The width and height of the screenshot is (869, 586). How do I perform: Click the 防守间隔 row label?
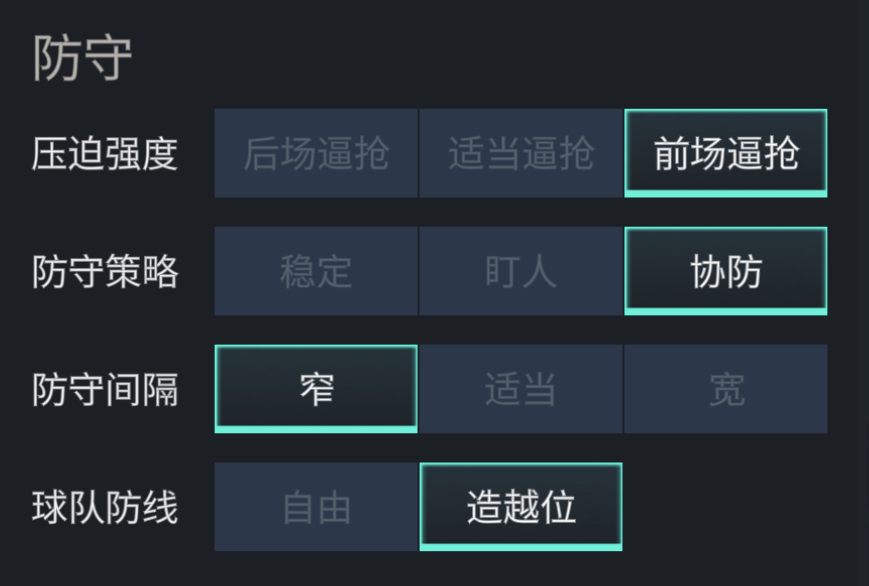(105, 389)
